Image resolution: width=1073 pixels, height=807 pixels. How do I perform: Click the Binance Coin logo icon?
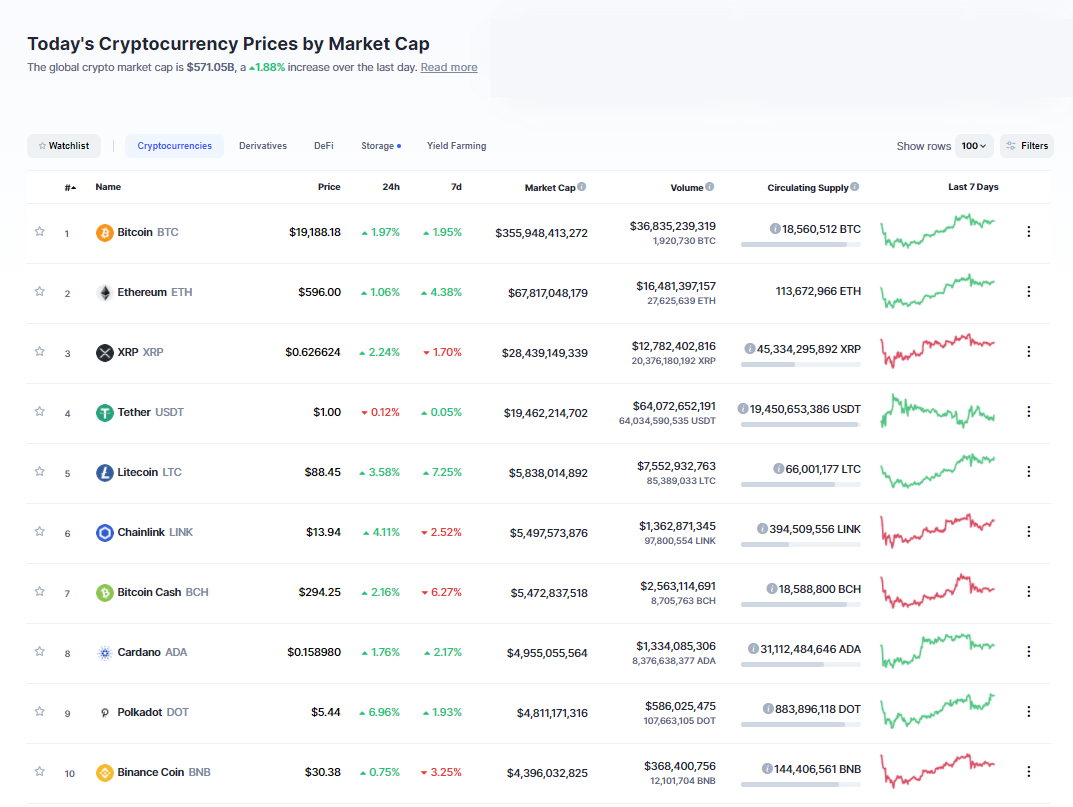pos(105,773)
